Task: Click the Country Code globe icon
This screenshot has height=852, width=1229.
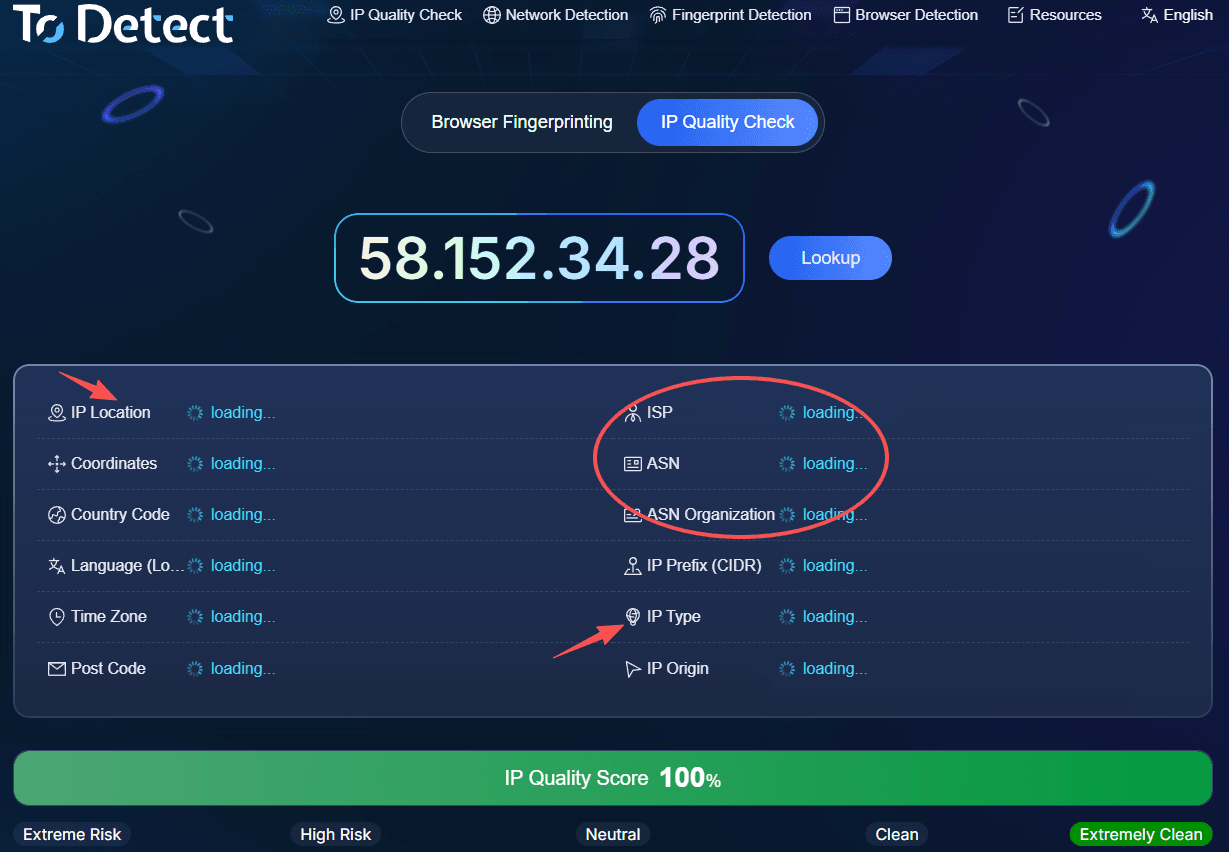Action: pyautogui.click(x=57, y=515)
